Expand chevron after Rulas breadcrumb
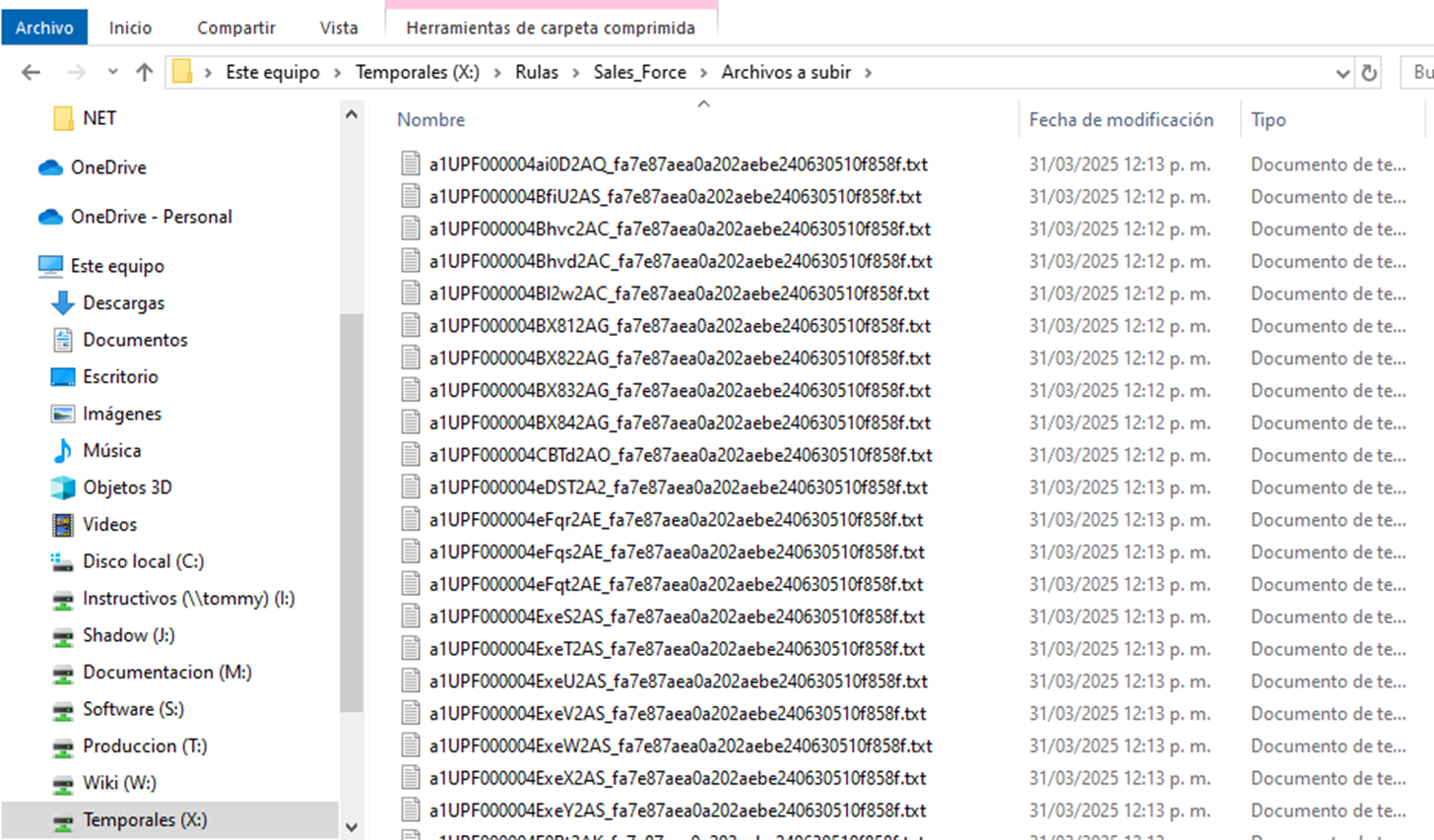This screenshot has height=840, width=1434. pyautogui.click(x=576, y=73)
